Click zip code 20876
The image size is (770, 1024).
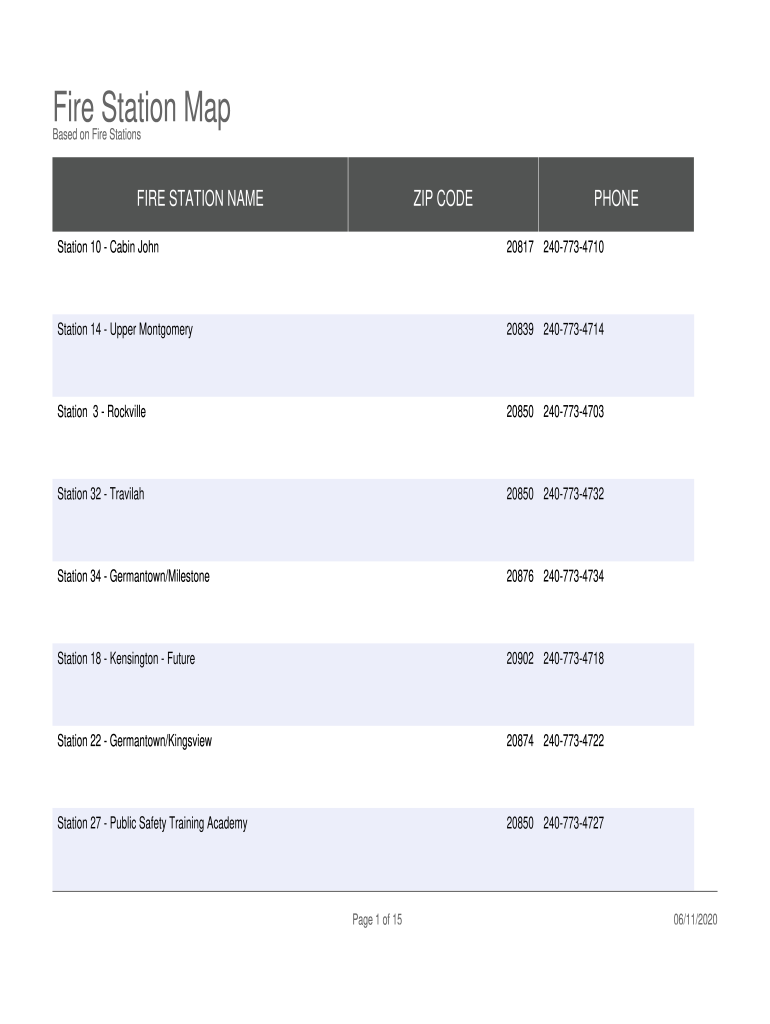tap(520, 576)
